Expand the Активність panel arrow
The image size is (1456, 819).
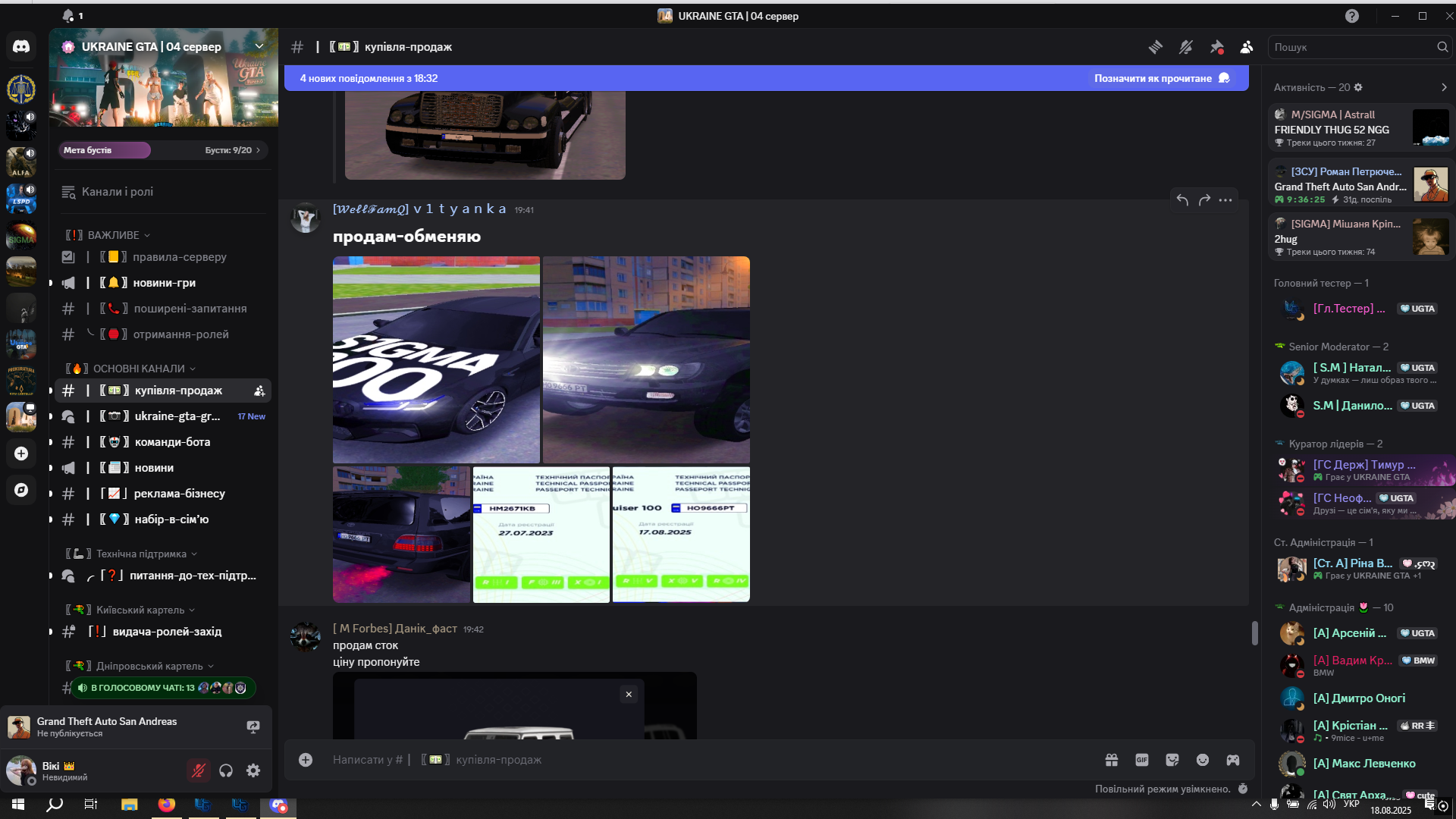point(1444,87)
